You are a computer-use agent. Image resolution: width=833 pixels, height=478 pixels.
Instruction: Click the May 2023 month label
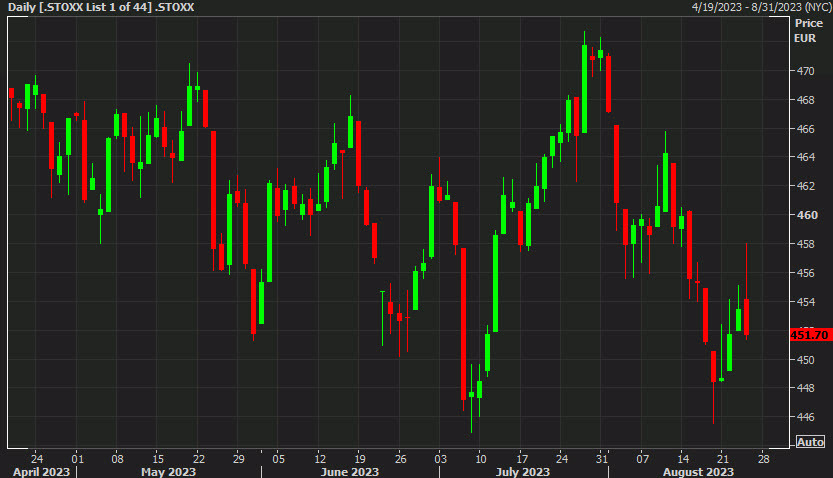click(x=168, y=472)
